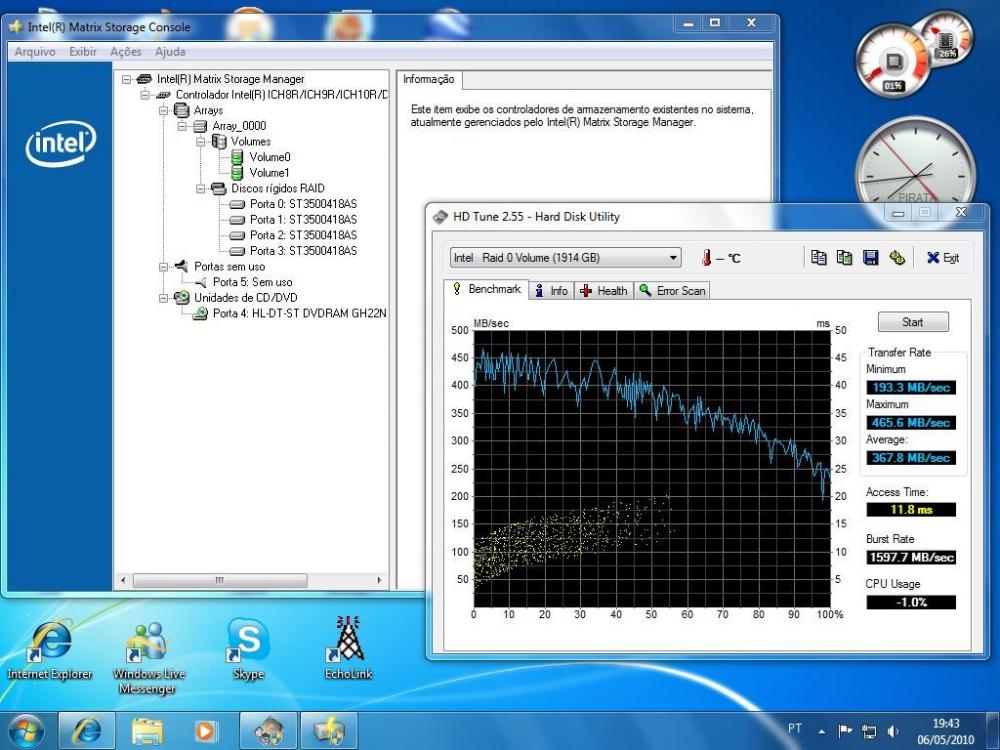Collapse the Discos rígidos RAID node
Viewport: 1000px width, 750px height.
[x=202, y=188]
